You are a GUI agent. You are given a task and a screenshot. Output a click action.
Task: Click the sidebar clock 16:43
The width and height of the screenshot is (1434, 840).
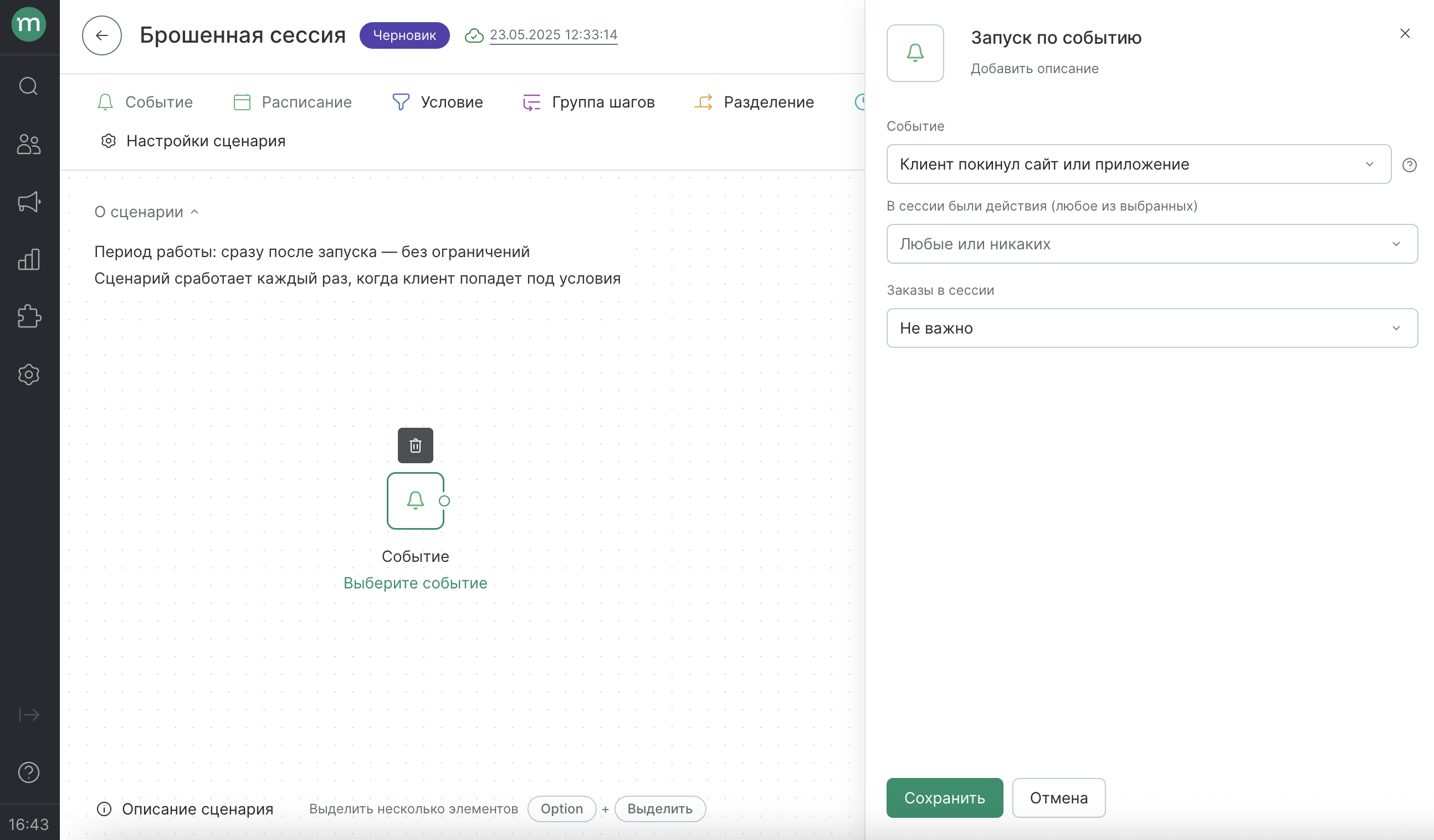coord(28,824)
